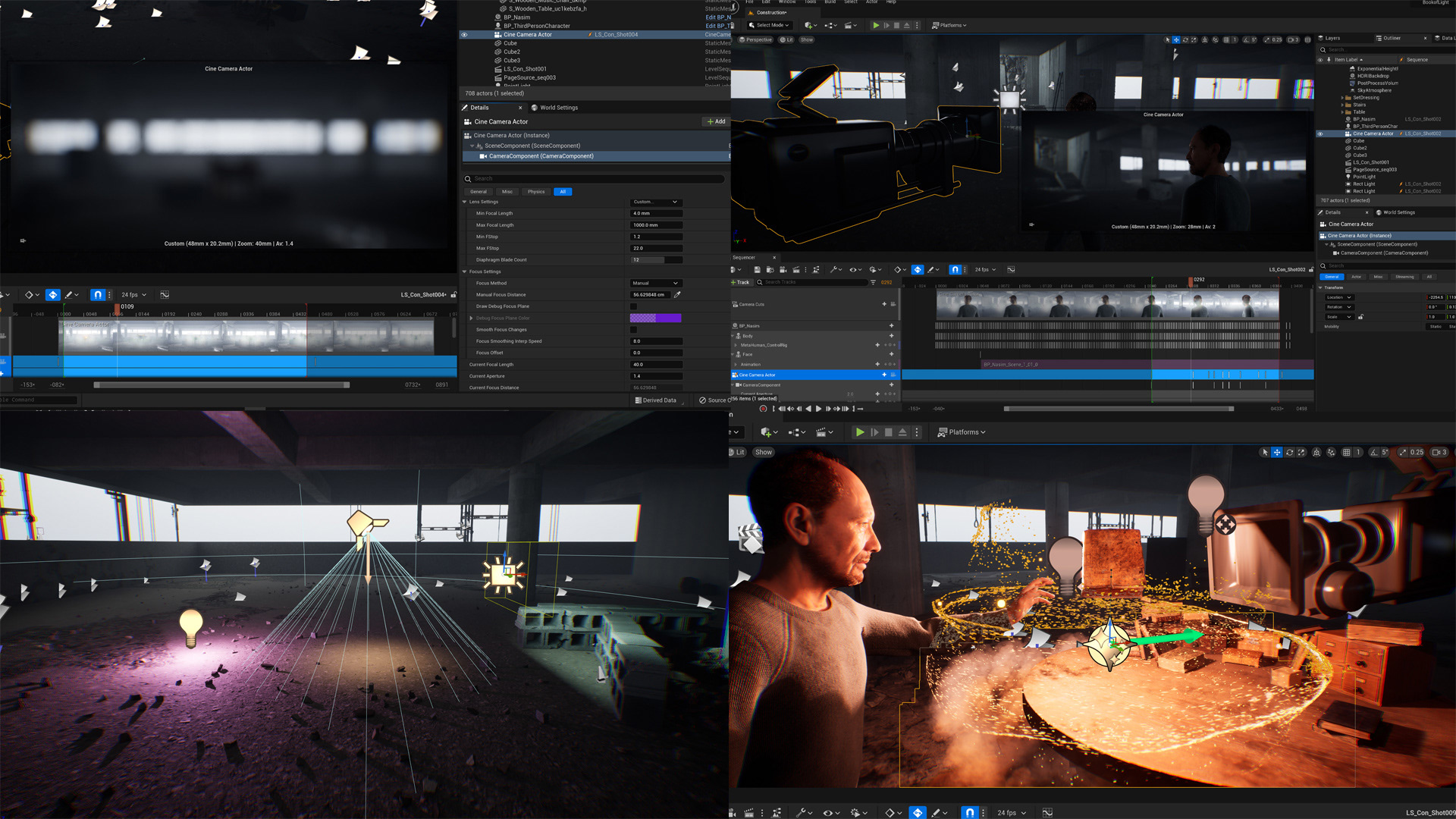Screen dimensions: 1456x819
Task: Toggle eye on Cine Camera Actor LS_Con_Shot004 row
Action: pos(464,35)
